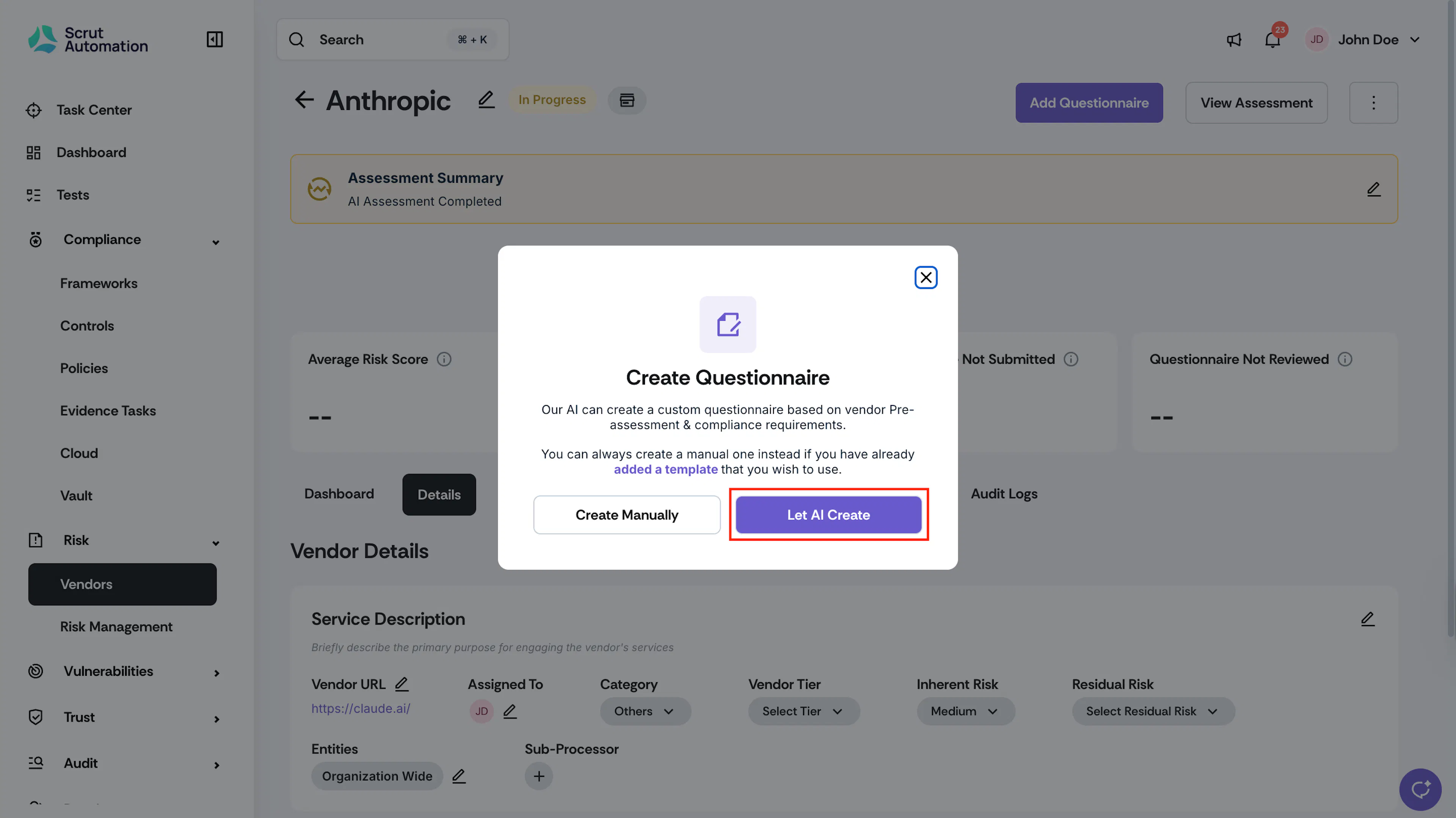Add a Sub-Processor with plus icon
The width and height of the screenshot is (1456, 818).
coord(539,776)
